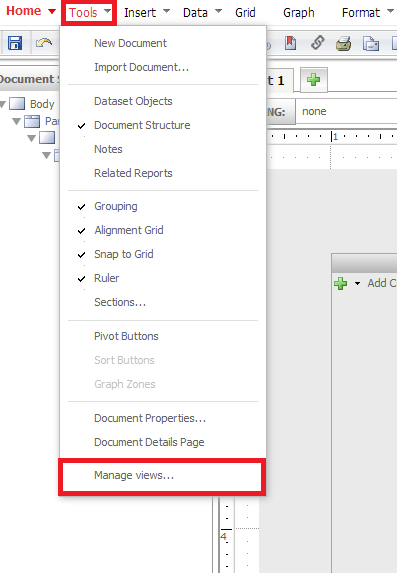Click the Add C link in panel
Viewport: 397px width, 573px height.
pos(382,283)
